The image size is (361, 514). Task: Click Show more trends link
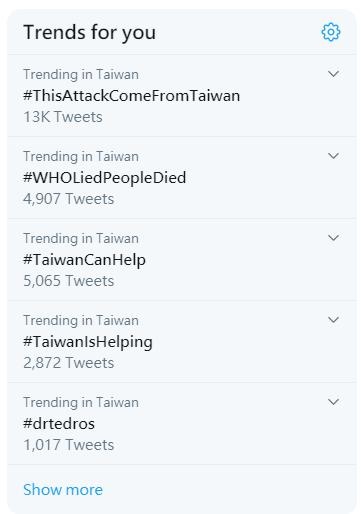63,490
